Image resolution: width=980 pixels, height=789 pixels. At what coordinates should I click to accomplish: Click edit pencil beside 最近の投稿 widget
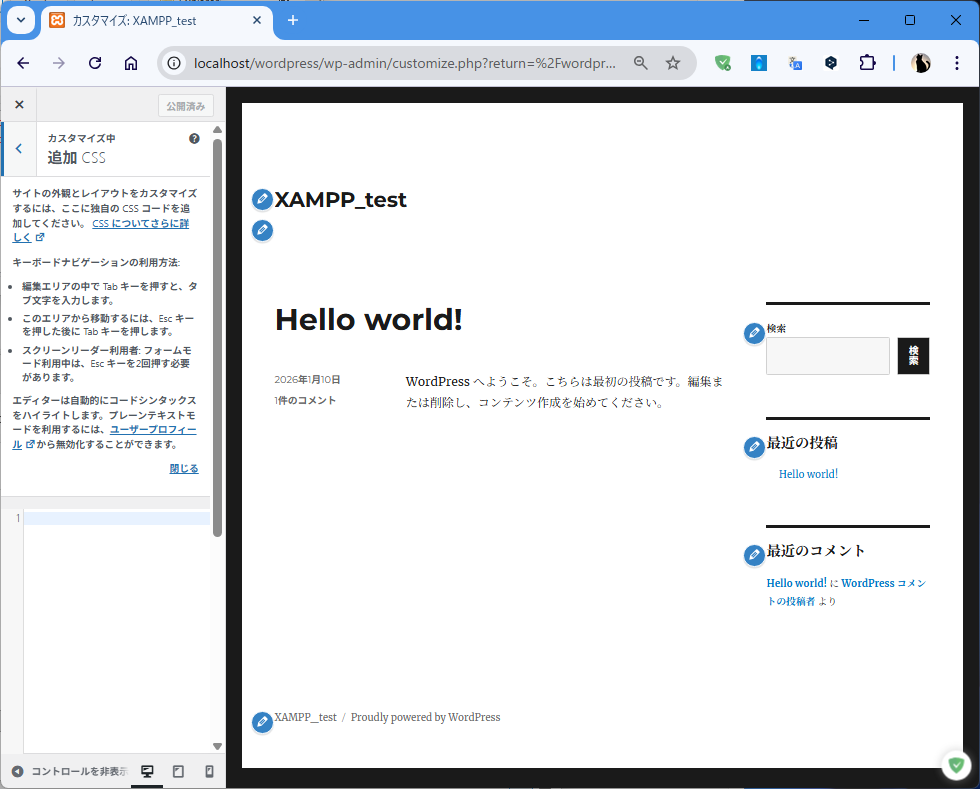(755, 447)
